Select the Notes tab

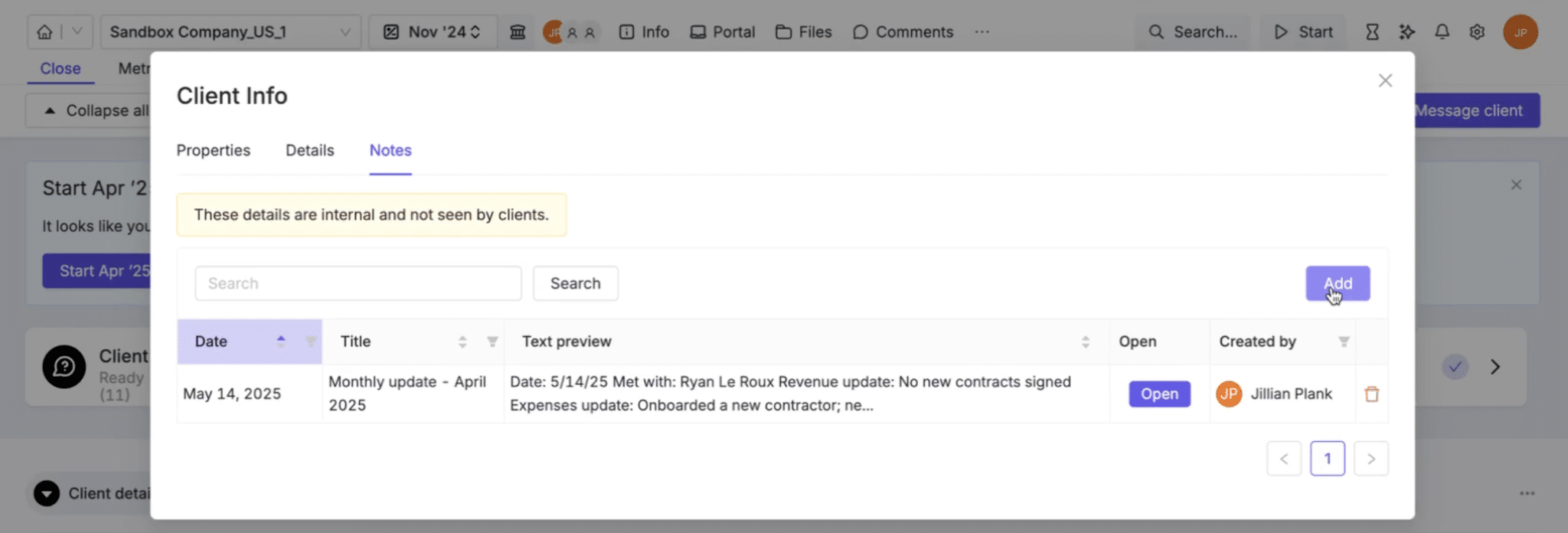(390, 151)
